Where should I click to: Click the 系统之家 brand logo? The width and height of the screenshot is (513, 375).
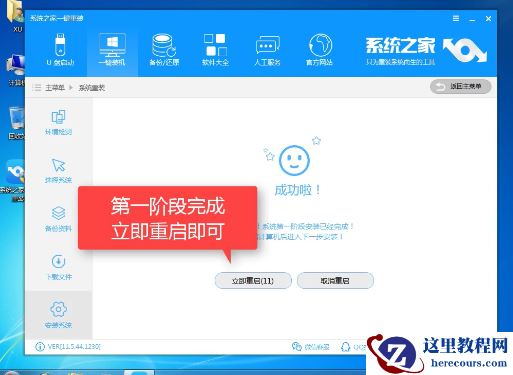click(426, 50)
